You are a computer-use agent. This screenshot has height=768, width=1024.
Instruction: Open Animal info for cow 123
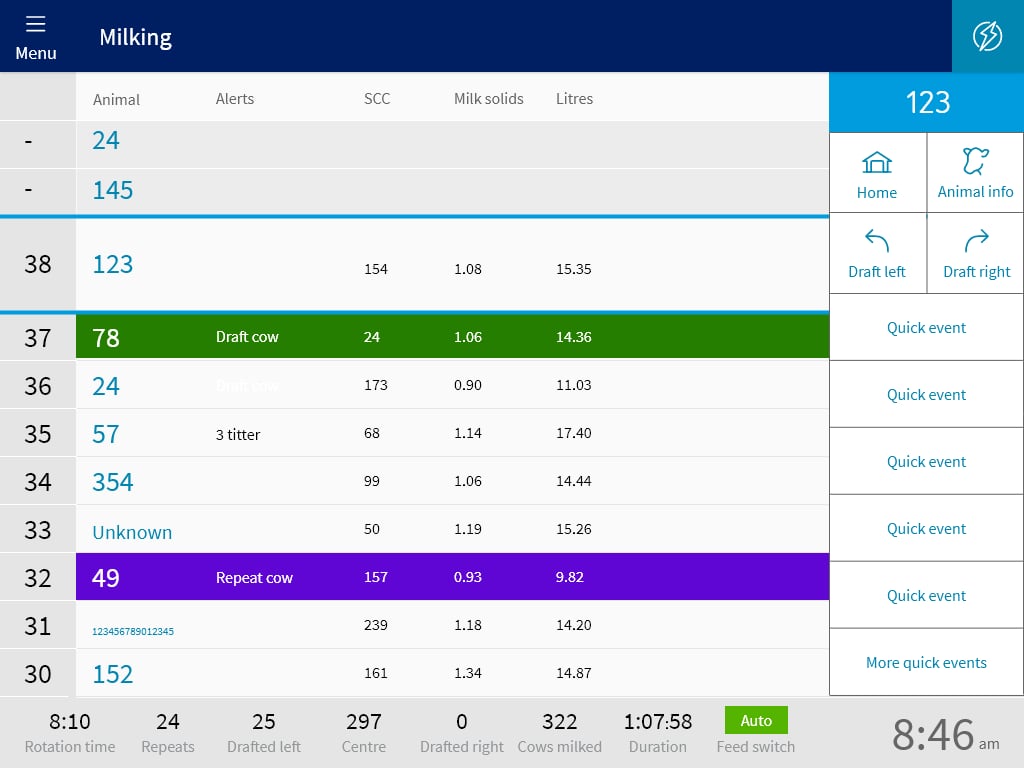[975, 172]
